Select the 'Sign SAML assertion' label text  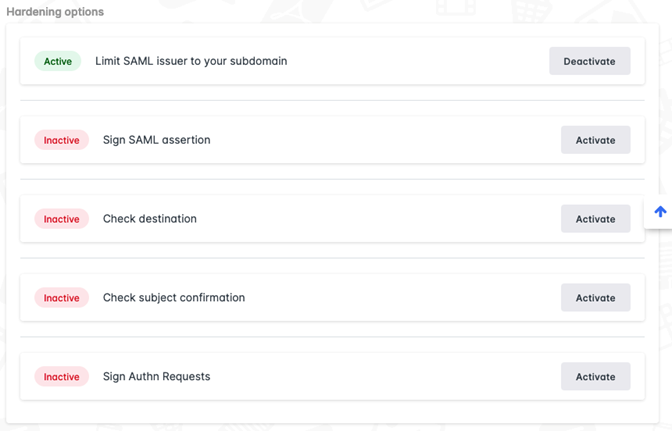[157, 140]
